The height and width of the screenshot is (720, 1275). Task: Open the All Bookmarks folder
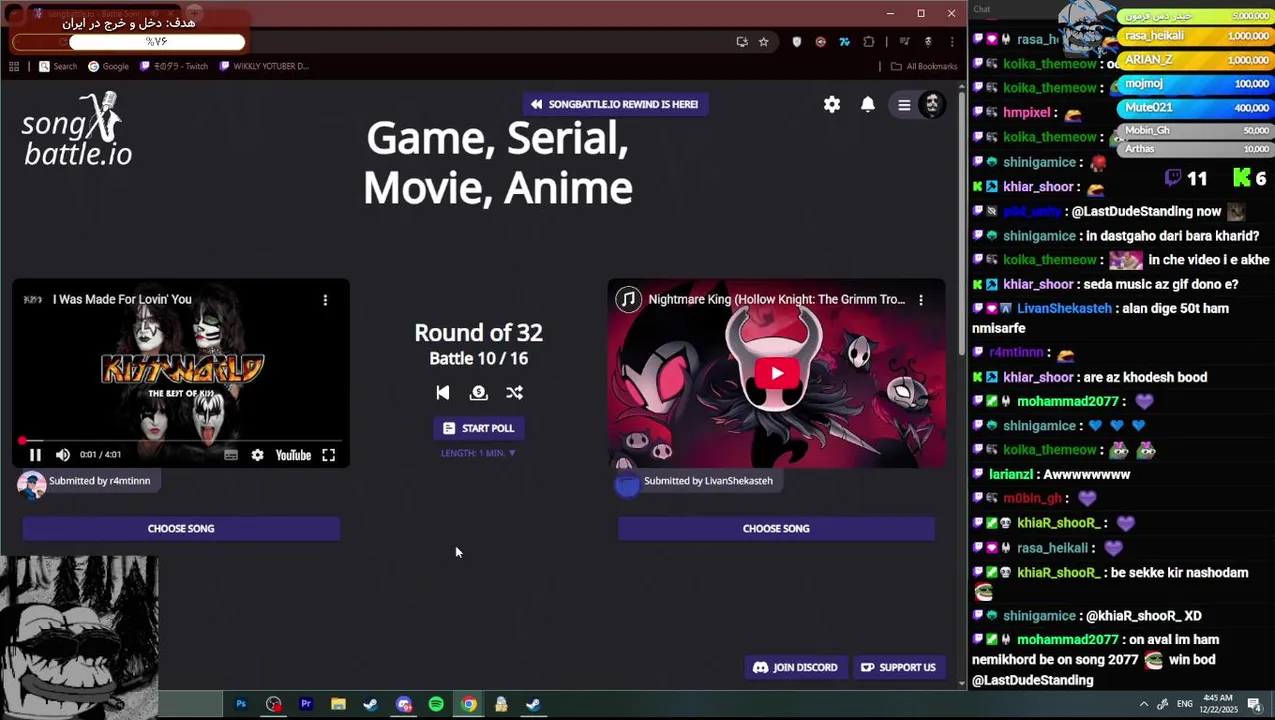pyautogui.click(x=924, y=66)
